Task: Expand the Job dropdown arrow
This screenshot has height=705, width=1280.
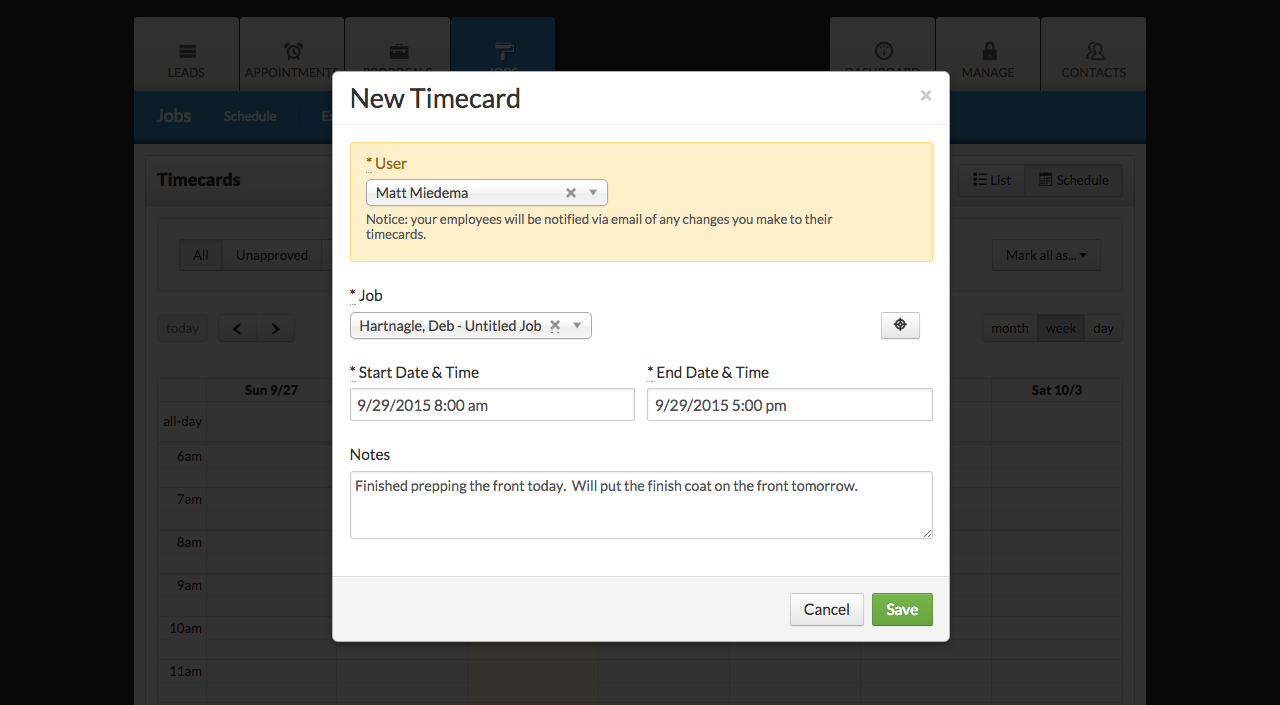Action: (x=577, y=326)
